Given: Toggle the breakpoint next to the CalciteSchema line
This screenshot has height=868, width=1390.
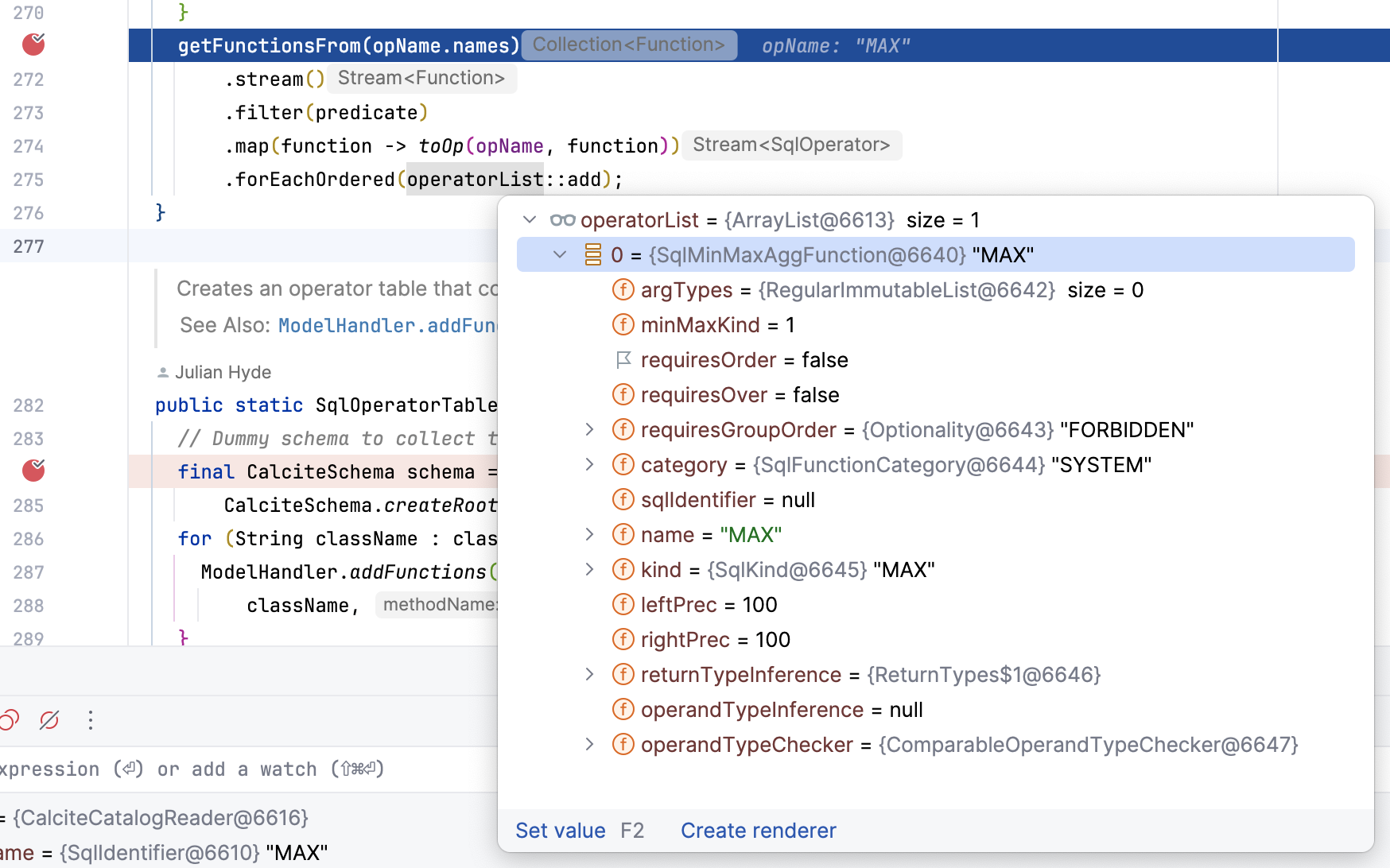Looking at the screenshot, I should click(33, 471).
